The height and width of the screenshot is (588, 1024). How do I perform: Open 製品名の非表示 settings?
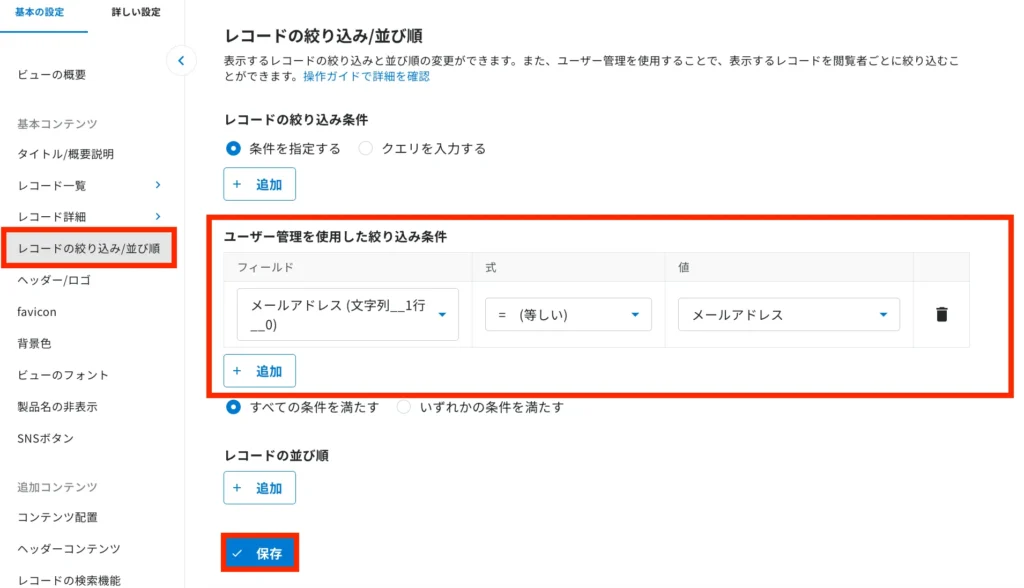(57, 406)
